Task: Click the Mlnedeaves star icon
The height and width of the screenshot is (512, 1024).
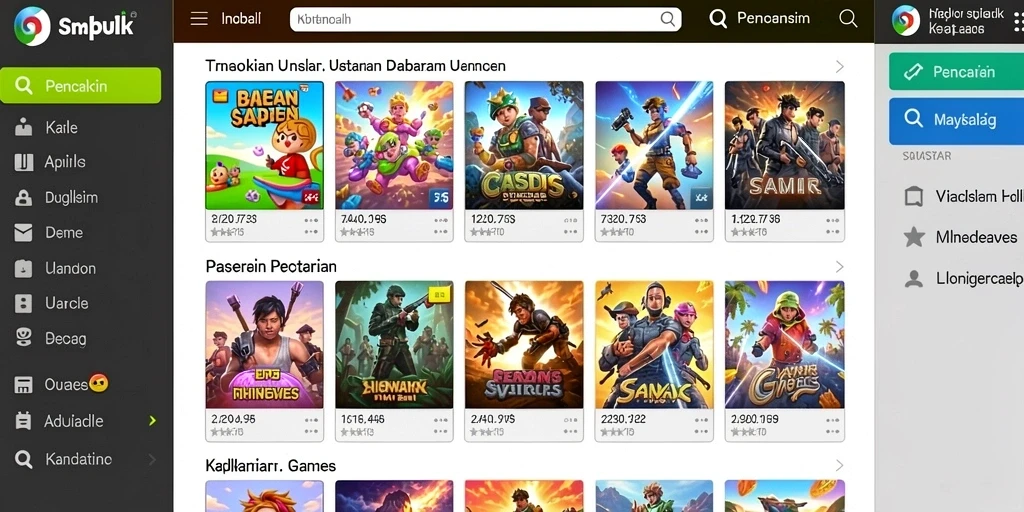Action: pos(914,236)
